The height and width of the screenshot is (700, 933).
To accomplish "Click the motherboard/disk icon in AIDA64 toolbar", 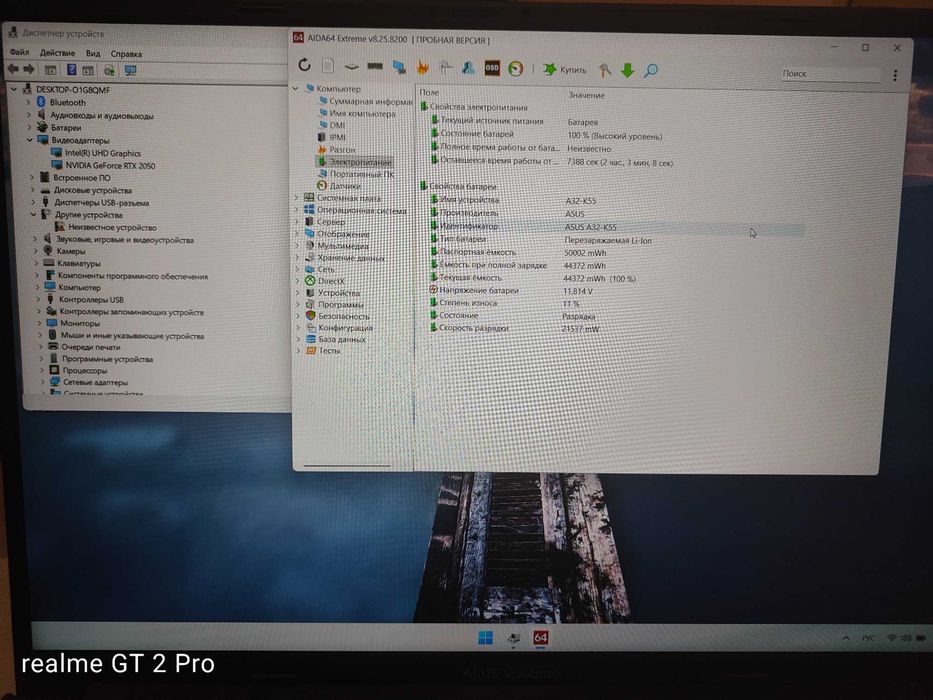I will [x=351, y=66].
